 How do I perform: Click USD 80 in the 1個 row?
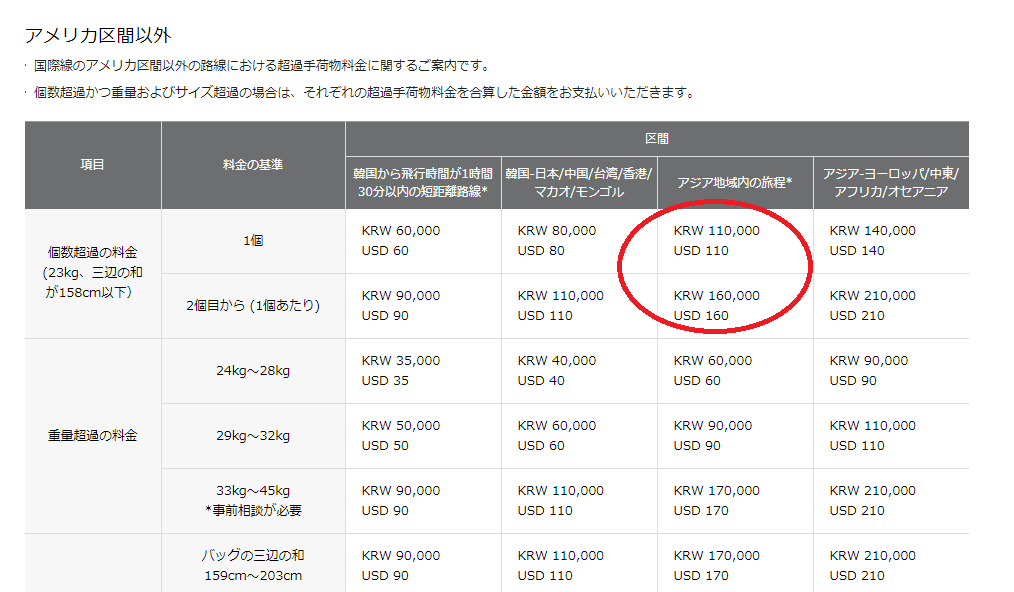(541, 251)
